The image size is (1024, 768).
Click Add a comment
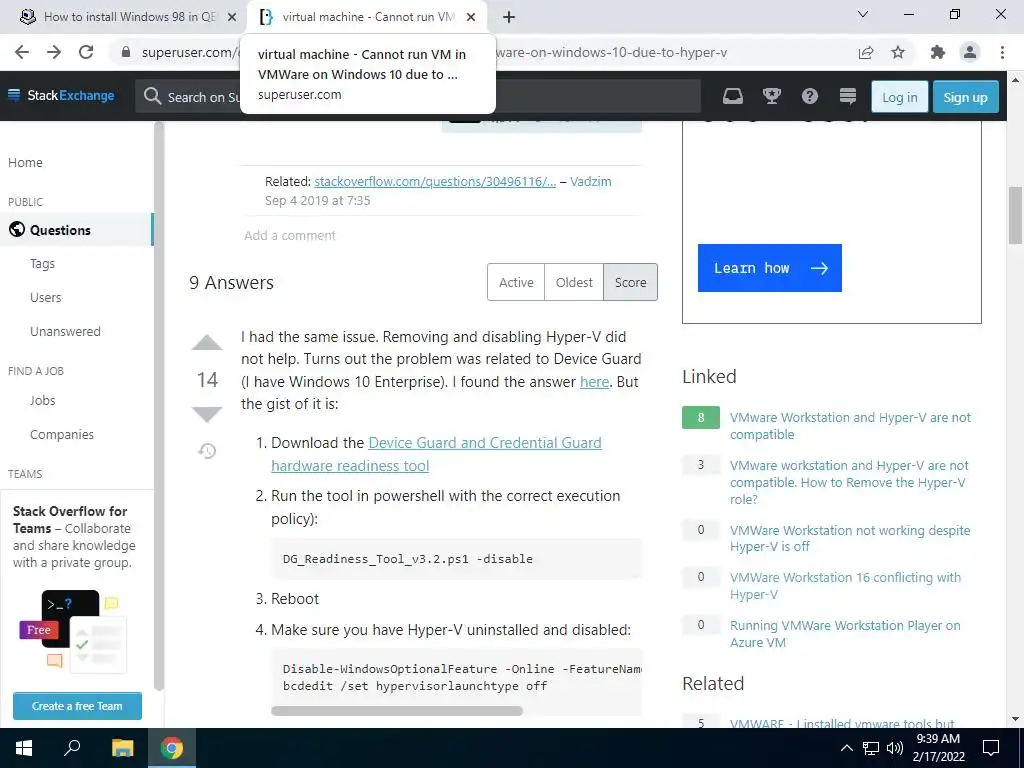coord(290,235)
